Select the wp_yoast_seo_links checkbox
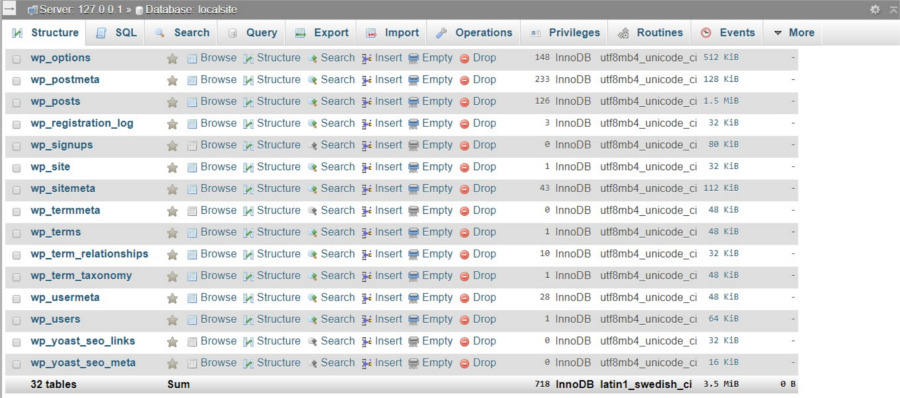900x398 pixels. (x=17, y=342)
